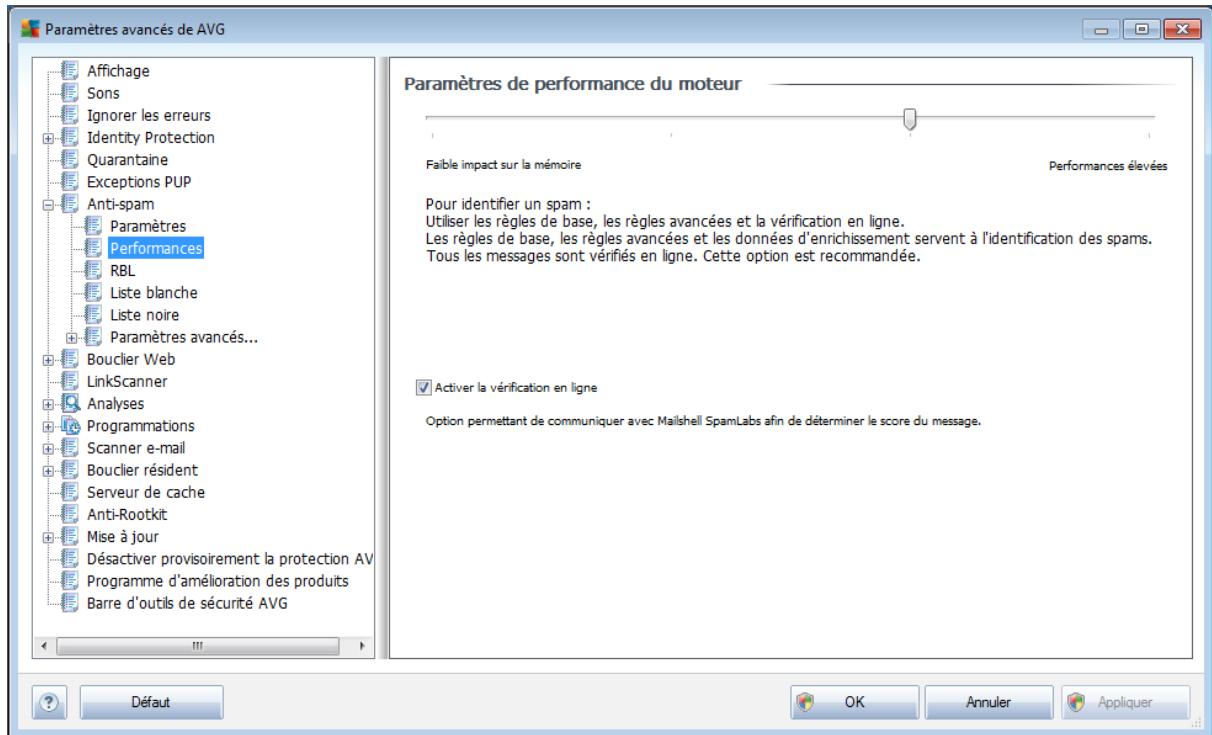The image size is (1212, 735).
Task: Select Ignorer les erreurs entry
Action: click(149, 116)
